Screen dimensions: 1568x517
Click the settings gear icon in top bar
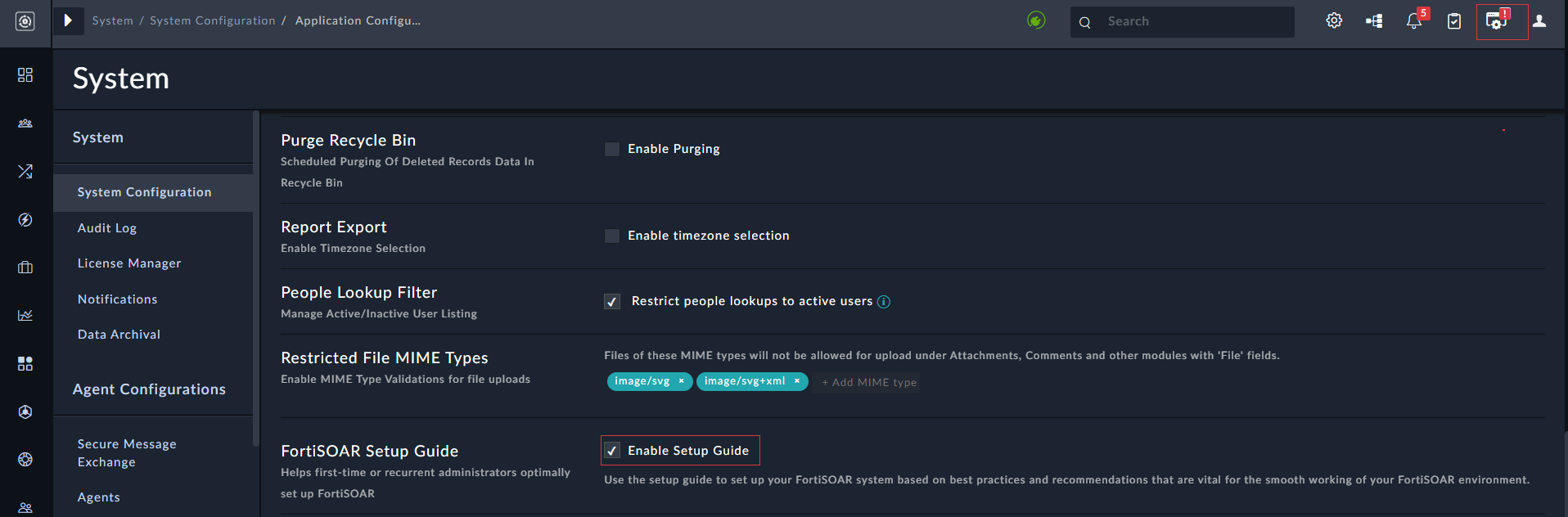click(x=1334, y=21)
